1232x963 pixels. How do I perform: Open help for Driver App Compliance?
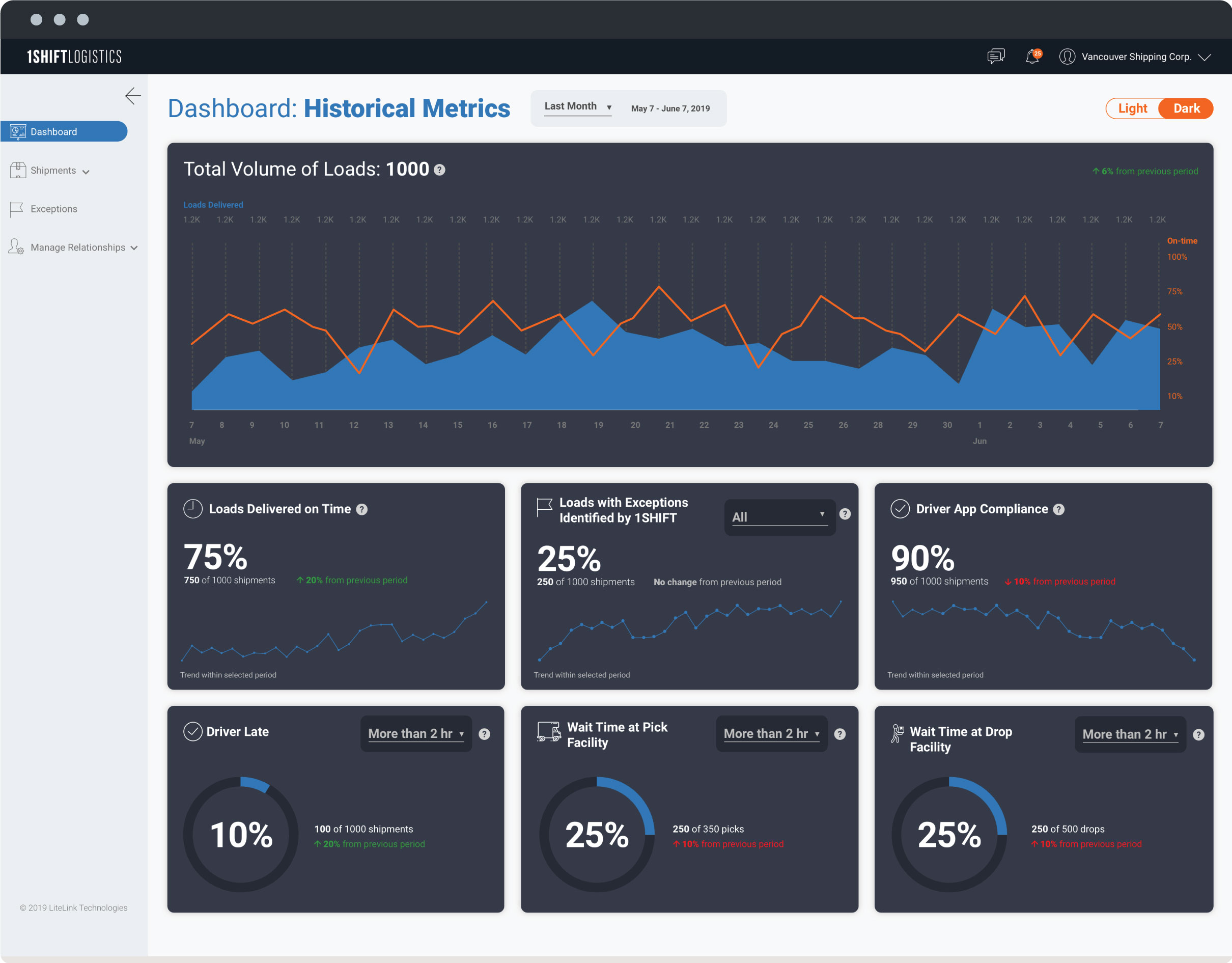1059,509
